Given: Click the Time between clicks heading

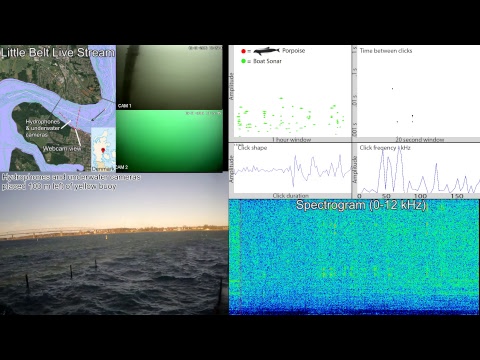Looking at the screenshot, I should click(x=386, y=51).
